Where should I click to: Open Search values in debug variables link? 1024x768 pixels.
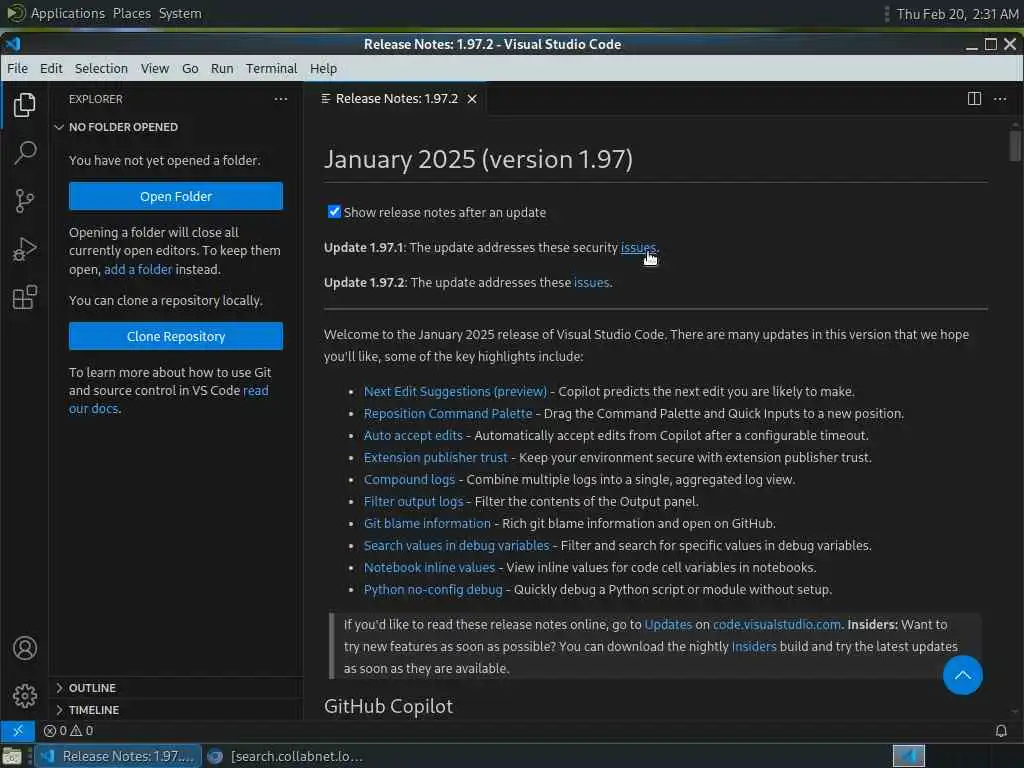point(456,545)
